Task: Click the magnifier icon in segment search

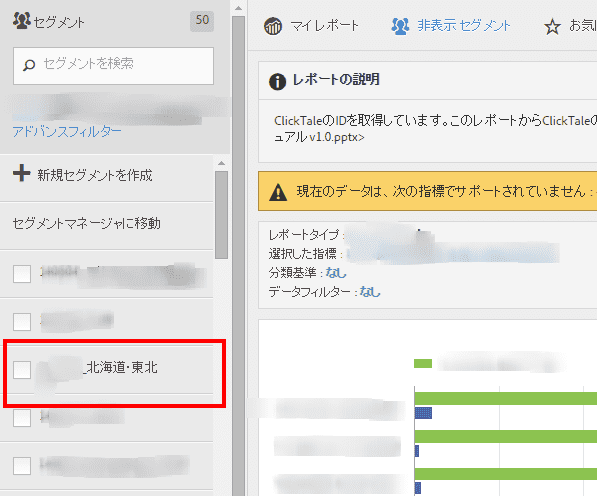Action: tap(29, 65)
